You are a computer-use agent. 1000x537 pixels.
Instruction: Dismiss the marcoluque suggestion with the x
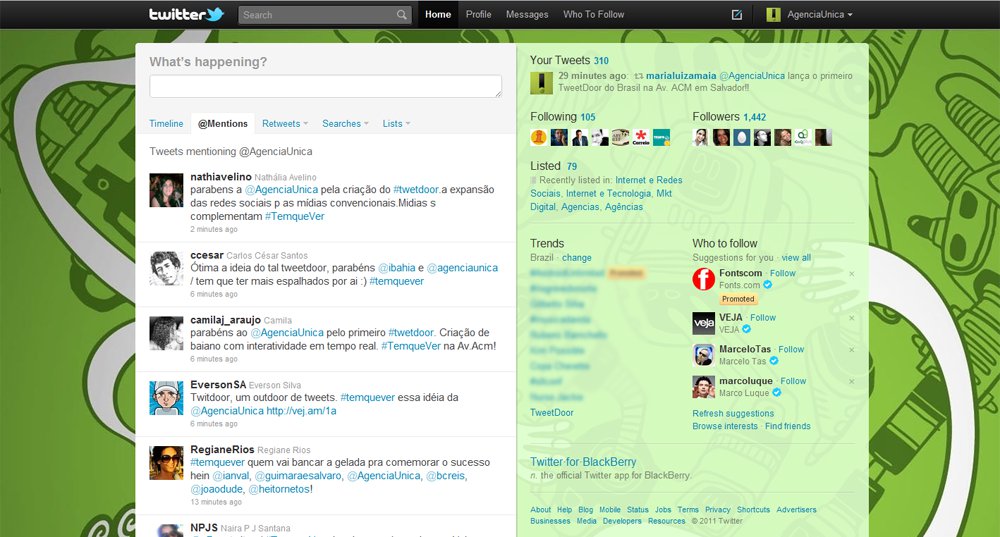[851, 382]
